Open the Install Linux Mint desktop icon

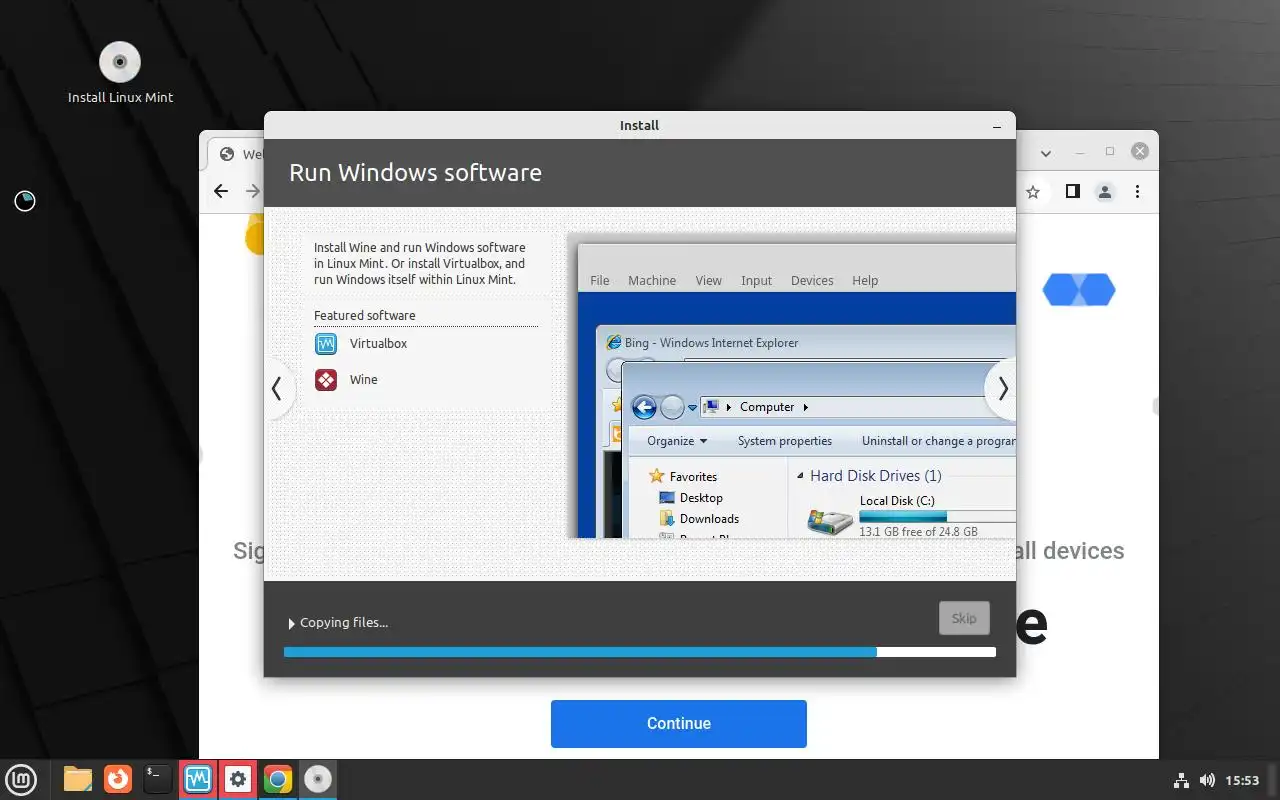(x=120, y=73)
